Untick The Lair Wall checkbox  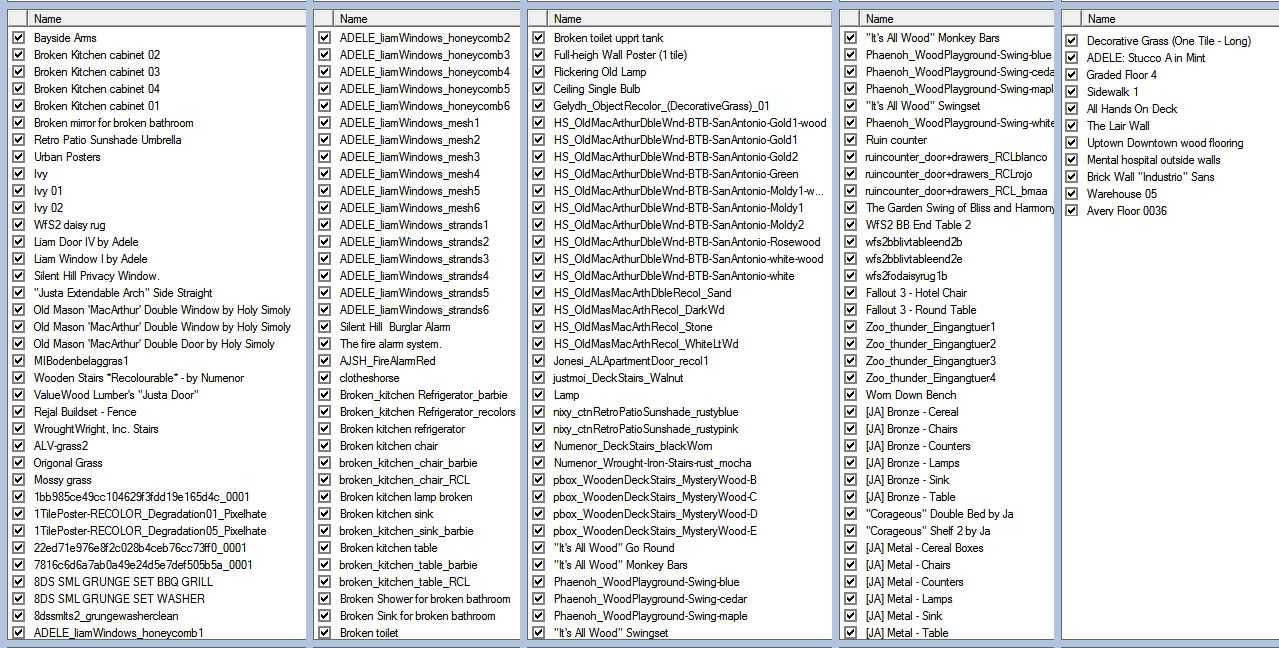point(1072,126)
